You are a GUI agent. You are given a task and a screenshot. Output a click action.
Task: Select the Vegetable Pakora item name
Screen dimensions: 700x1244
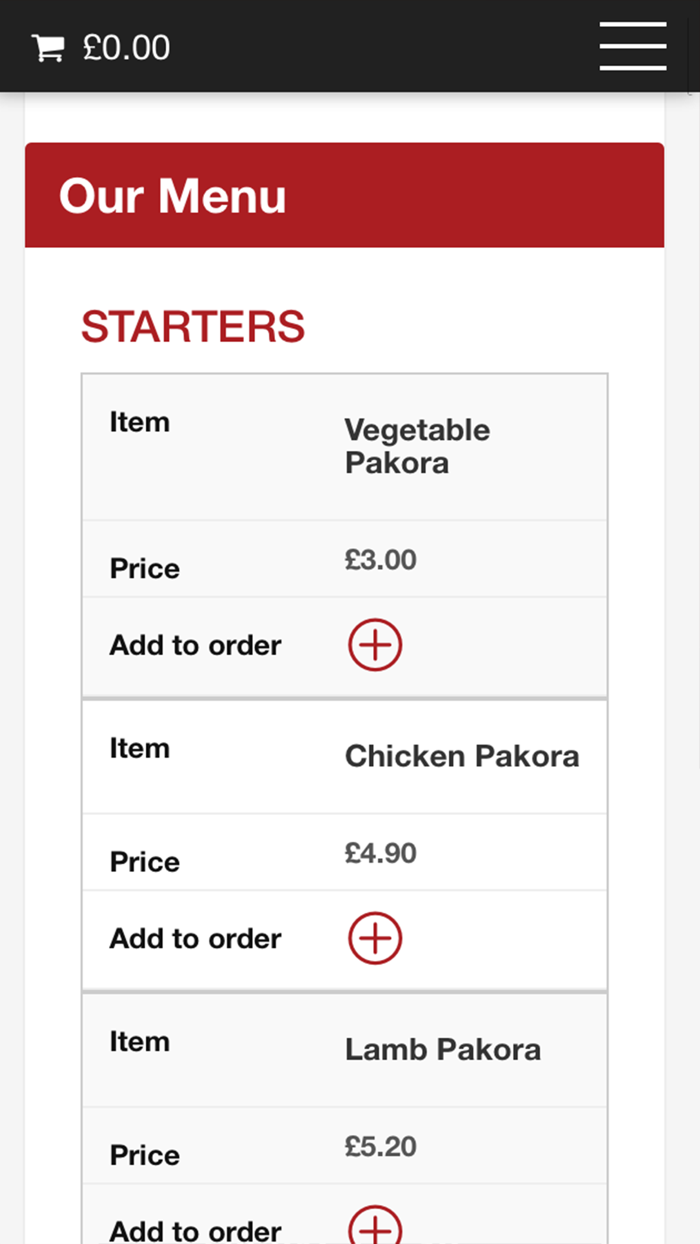pyautogui.click(x=417, y=446)
